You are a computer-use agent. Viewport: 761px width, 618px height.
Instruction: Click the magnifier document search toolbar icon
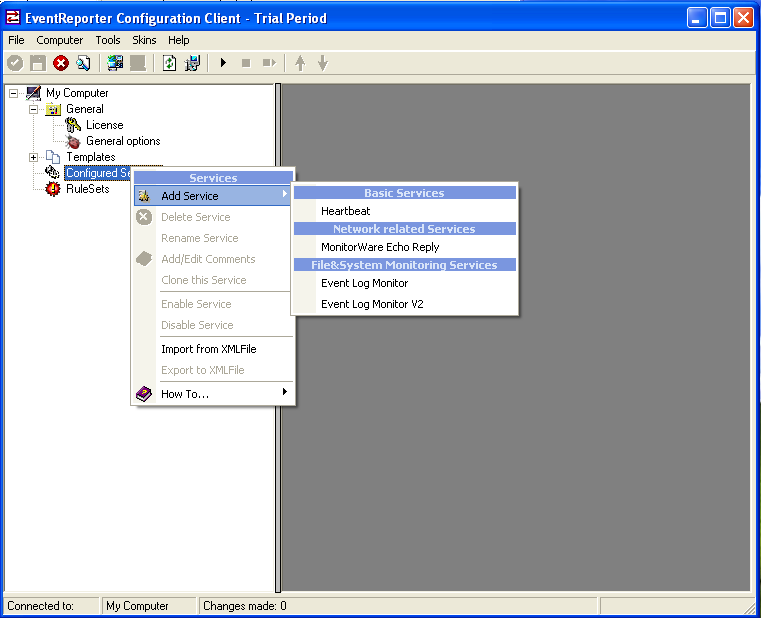click(83, 63)
